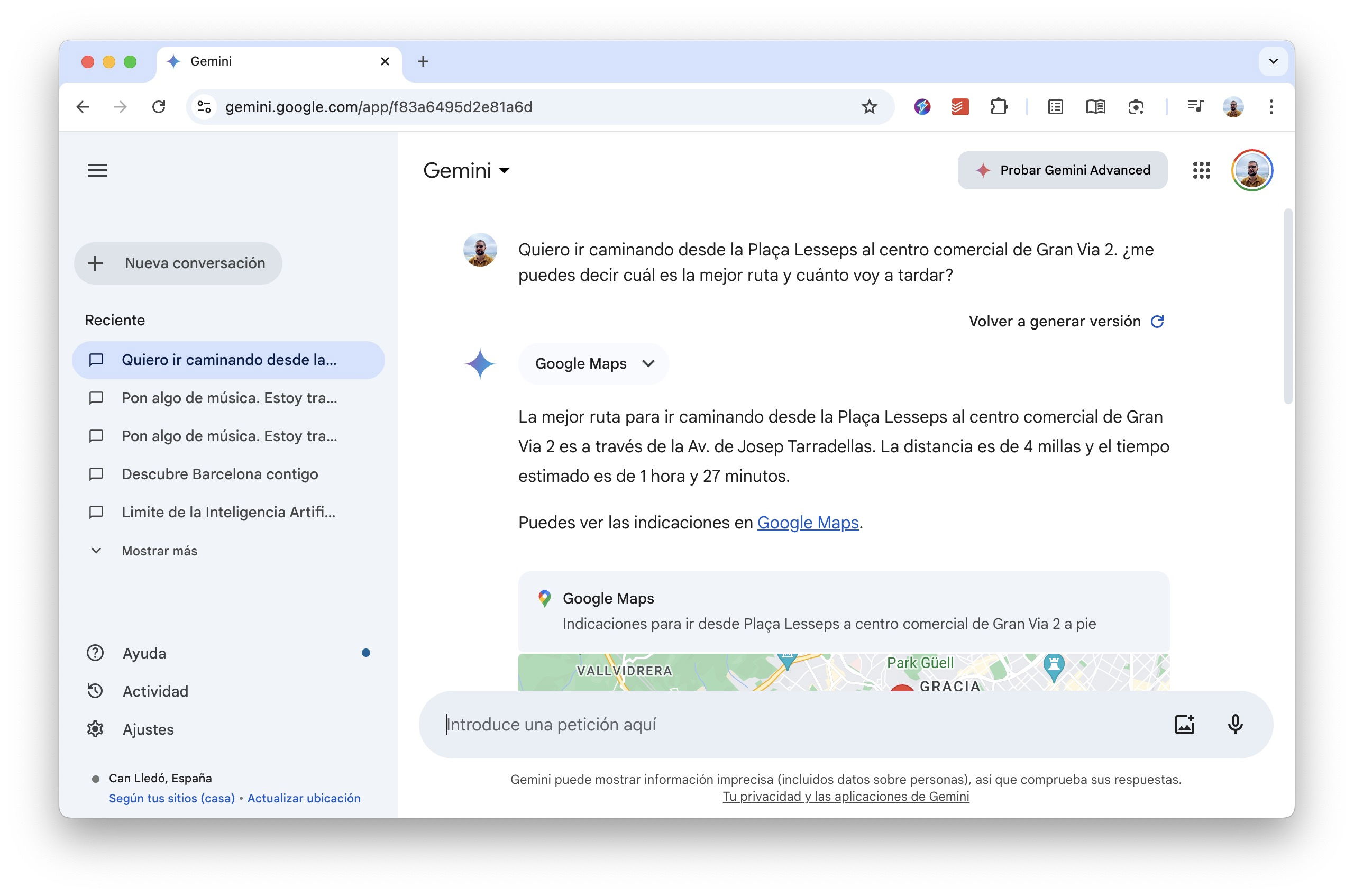Open chat 'Limite de la Inteligencia Artifi...'
The width and height of the screenshot is (1354, 896).
[228, 512]
